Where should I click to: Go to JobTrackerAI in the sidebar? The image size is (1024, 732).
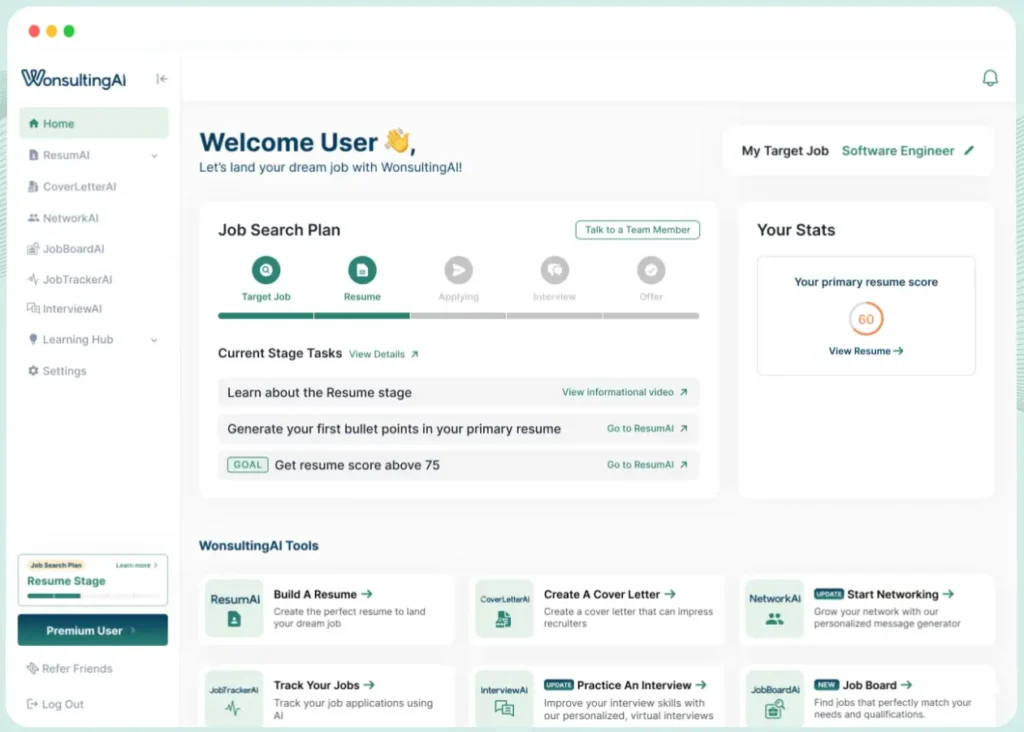77,280
